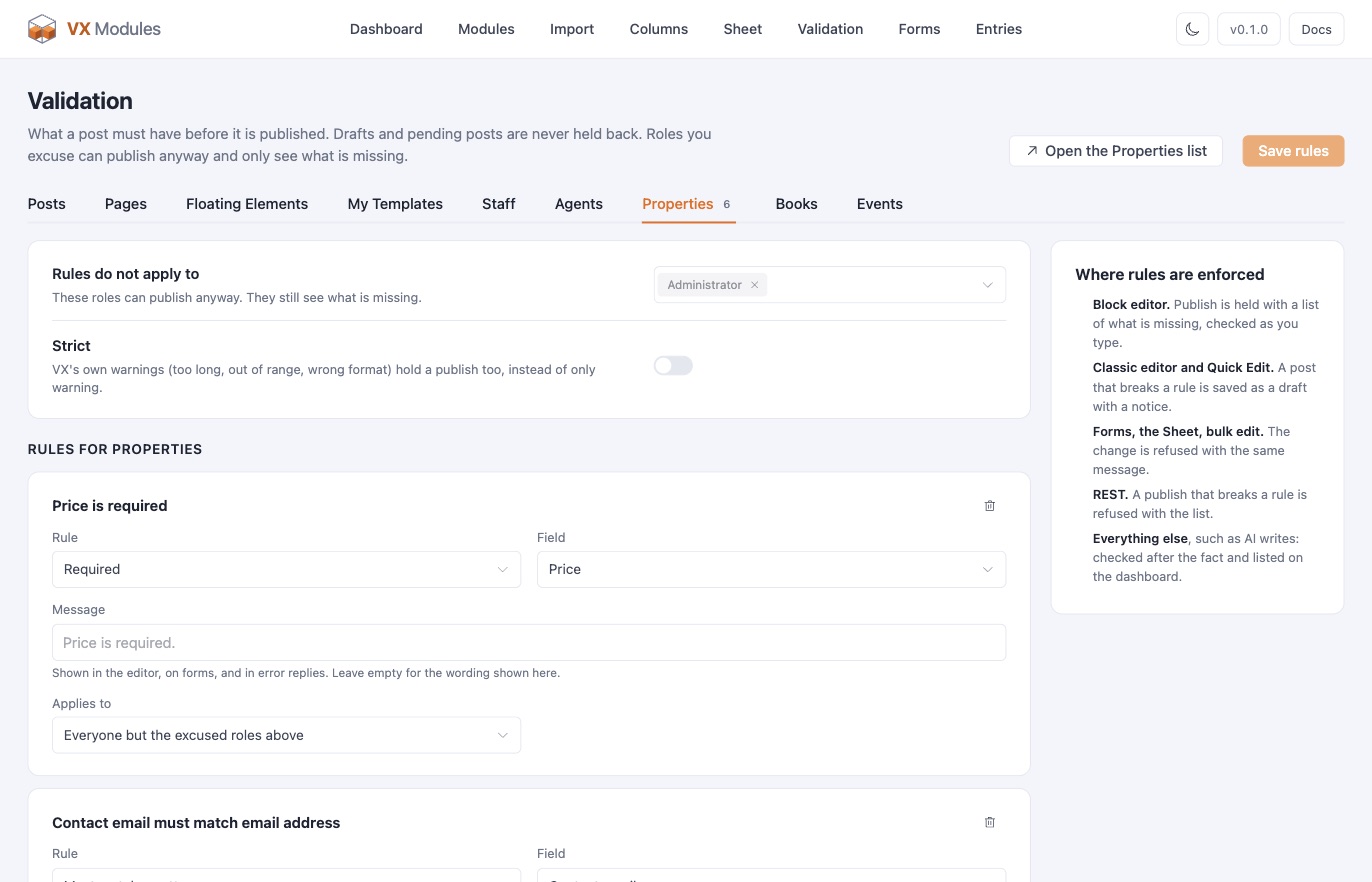
Task: Click the v0.1.0 version button
Action: tap(1249, 29)
